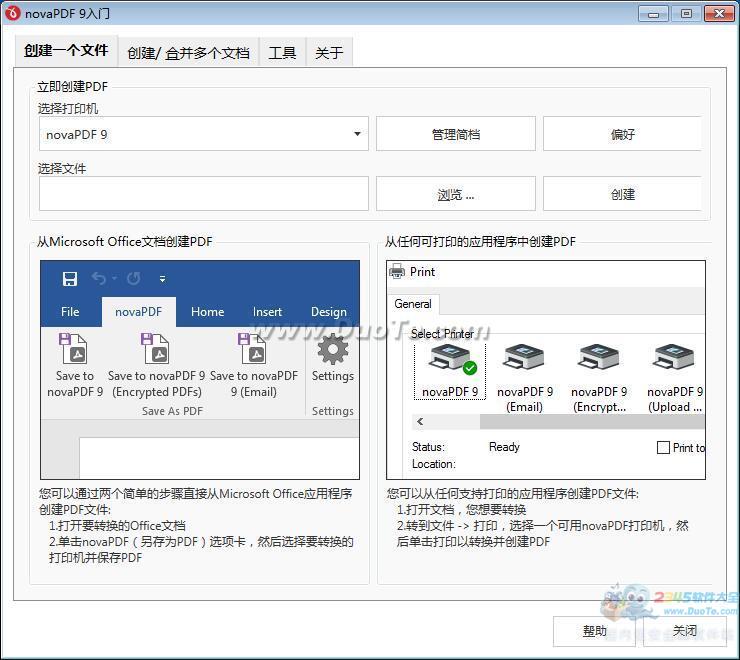740x660 pixels.
Task: Click the Save to novaPDF 9 icon
Action: click(x=73, y=348)
